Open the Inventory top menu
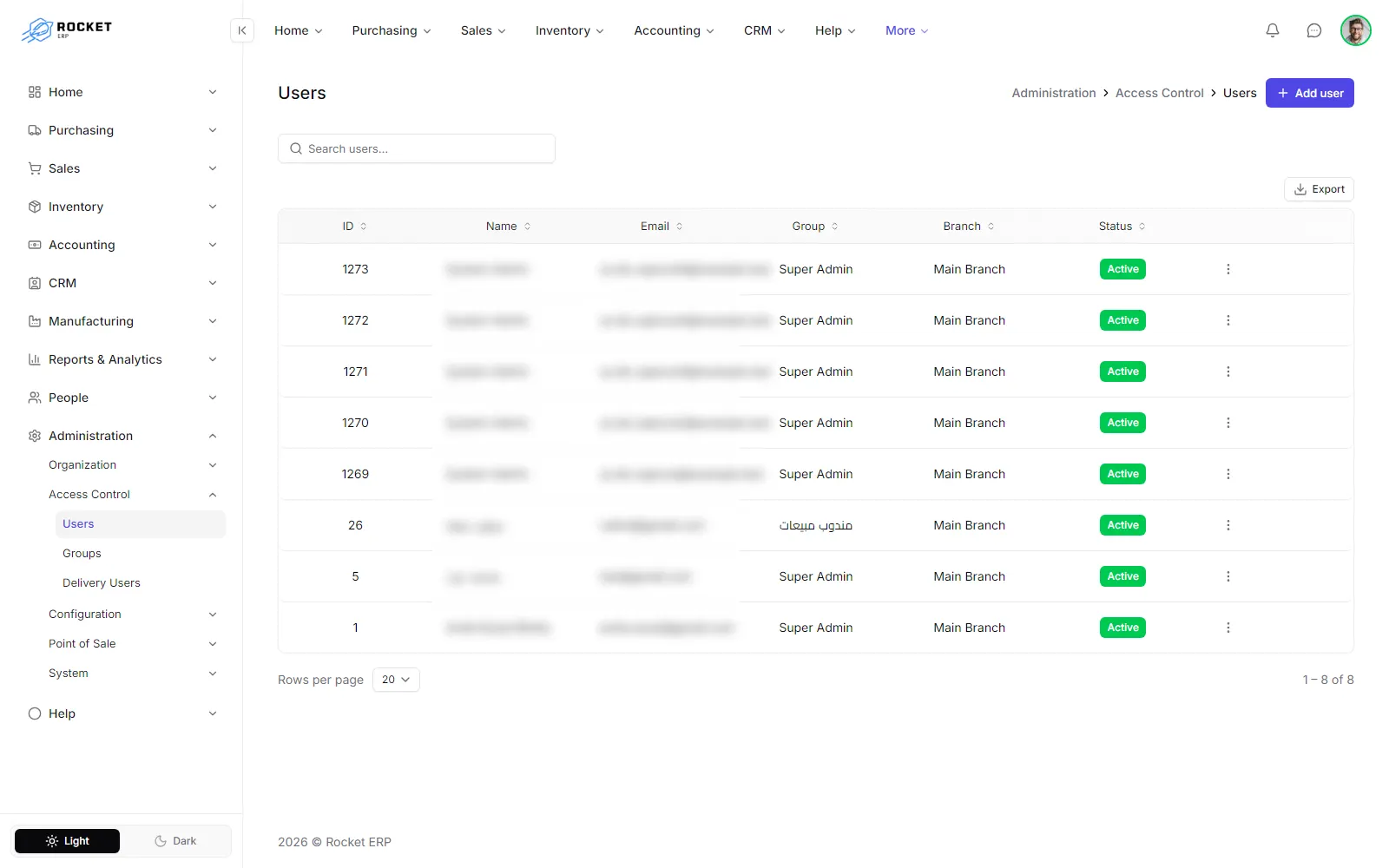 pos(569,30)
